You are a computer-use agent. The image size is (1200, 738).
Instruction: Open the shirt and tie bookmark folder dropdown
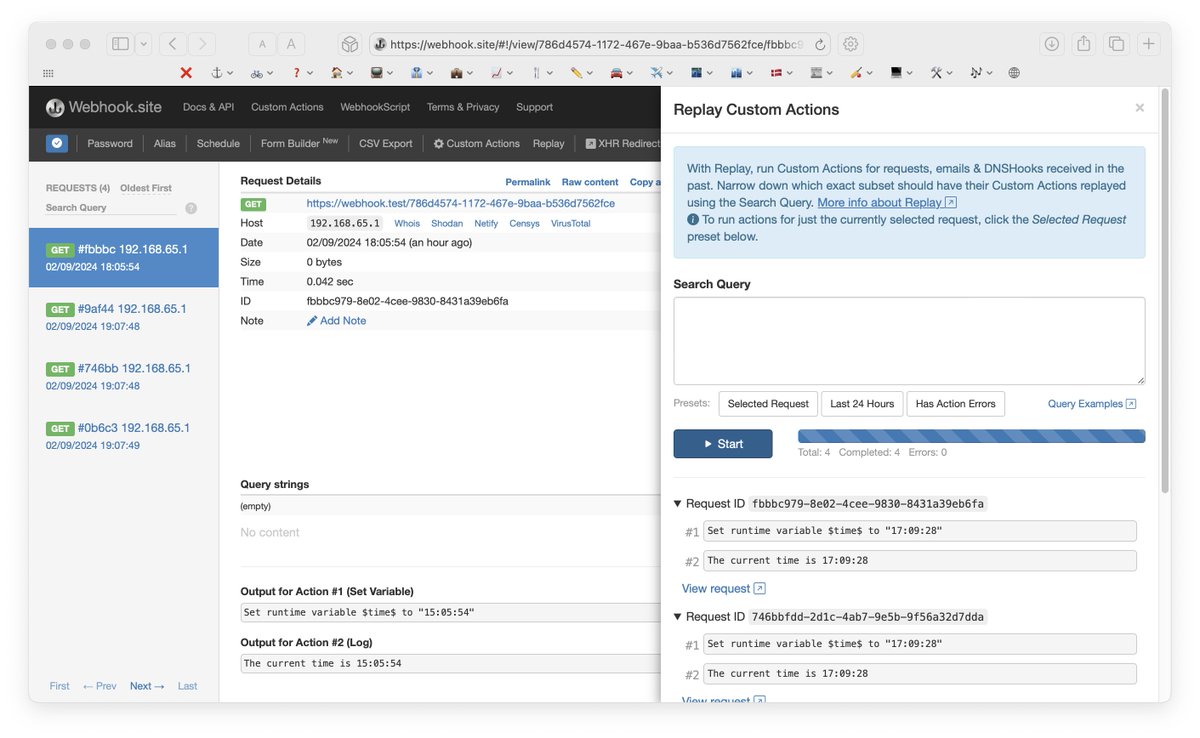point(421,73)
